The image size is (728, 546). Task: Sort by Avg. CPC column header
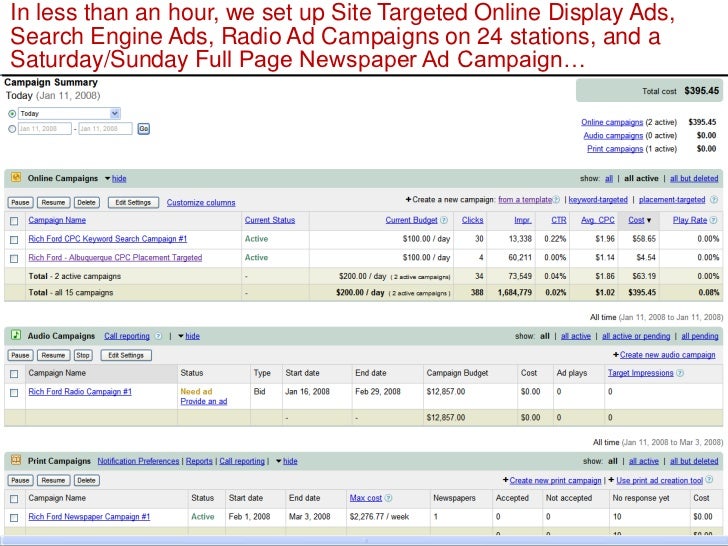pos(598,220)
